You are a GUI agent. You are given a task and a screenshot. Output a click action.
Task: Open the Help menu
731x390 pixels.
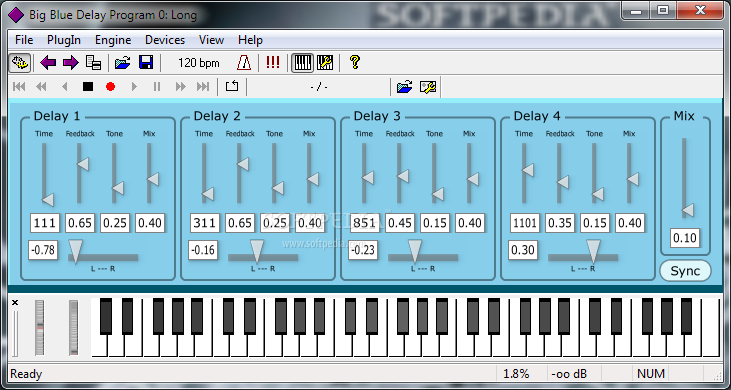click(x=250, y=40)
